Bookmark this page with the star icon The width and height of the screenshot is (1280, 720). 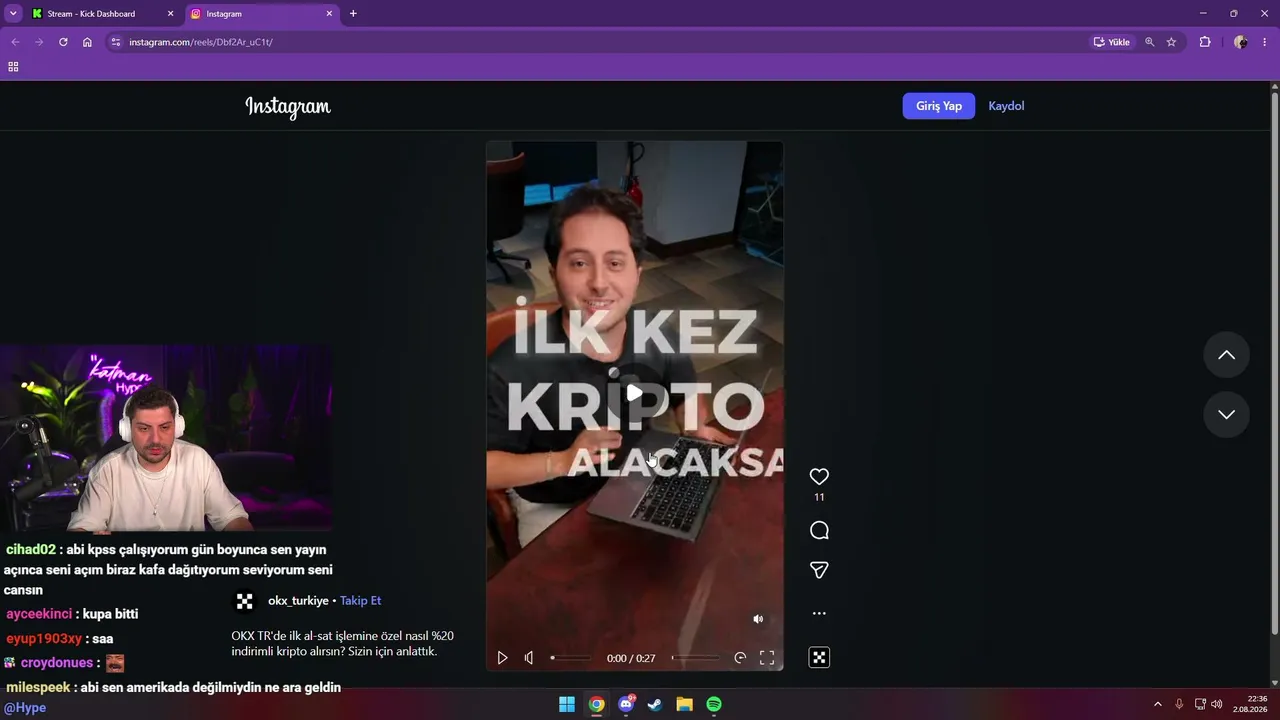pyautogui.click(x=1171, y=42)
